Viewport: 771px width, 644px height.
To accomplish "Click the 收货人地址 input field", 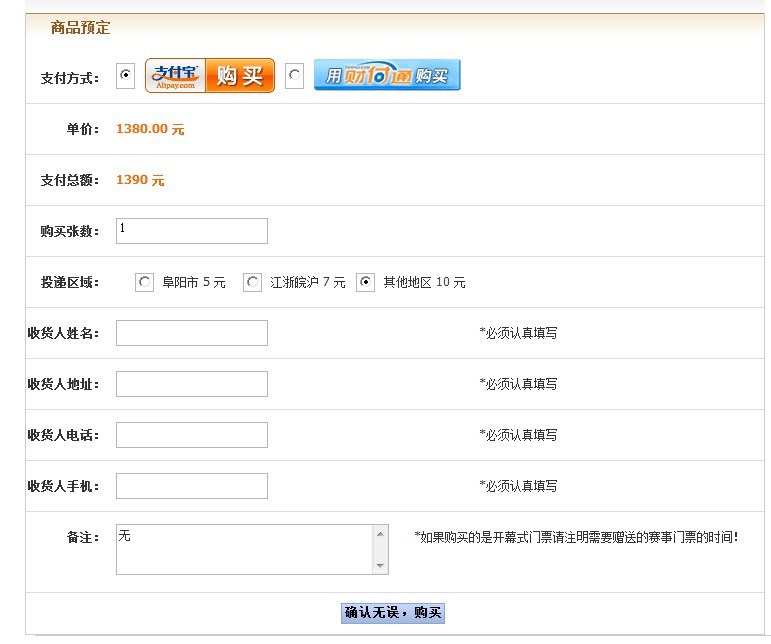I will (x=192, y=384).
